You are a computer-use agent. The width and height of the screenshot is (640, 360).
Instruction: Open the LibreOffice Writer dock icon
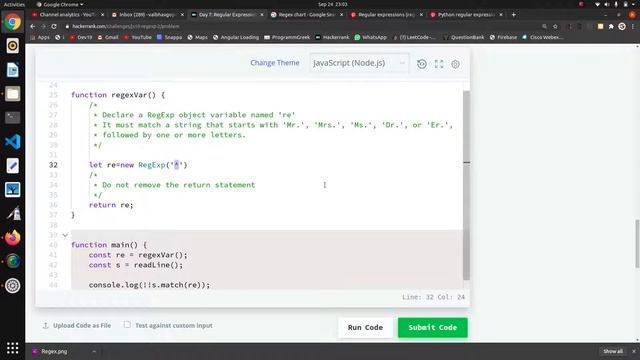pos(13,70)
